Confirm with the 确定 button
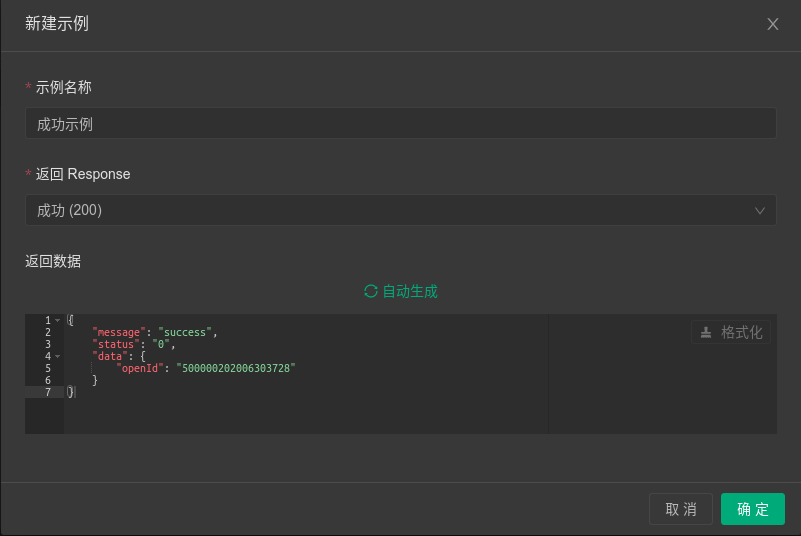The width and height of the screenshot is (801, 536). pyautogui.click(x=753, y=509)
